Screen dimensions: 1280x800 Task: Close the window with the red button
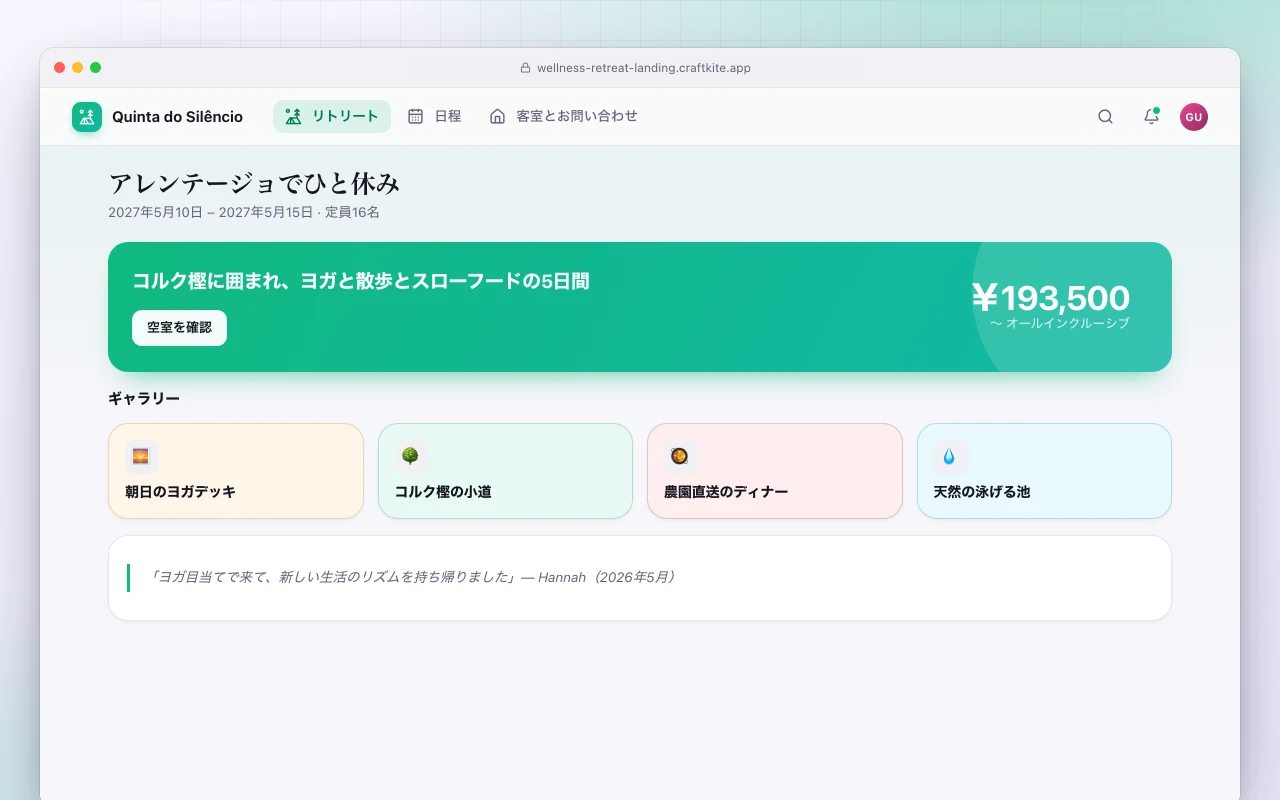point(59,68)
